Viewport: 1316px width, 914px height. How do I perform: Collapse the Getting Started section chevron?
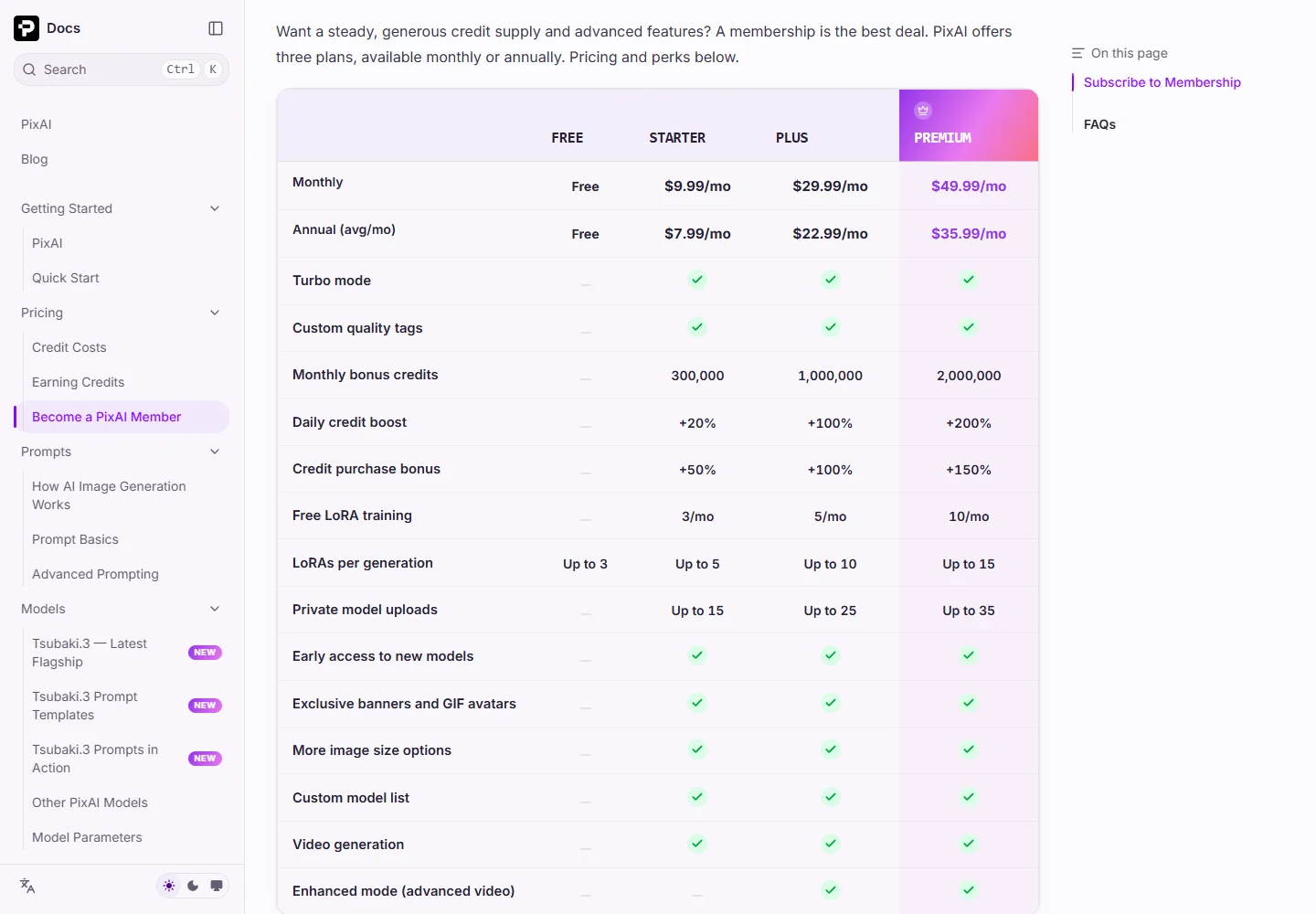[215, 208]
